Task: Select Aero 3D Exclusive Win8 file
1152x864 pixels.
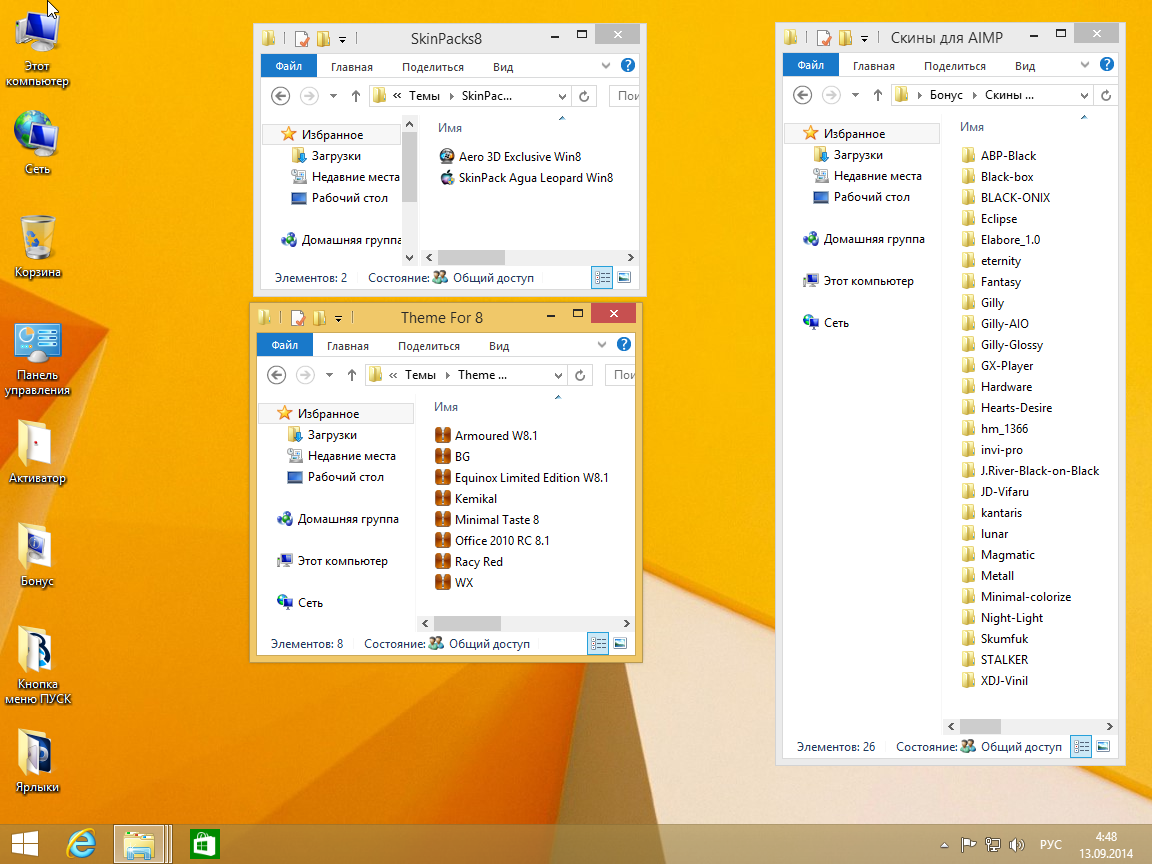Action: [x=511, y=156]
